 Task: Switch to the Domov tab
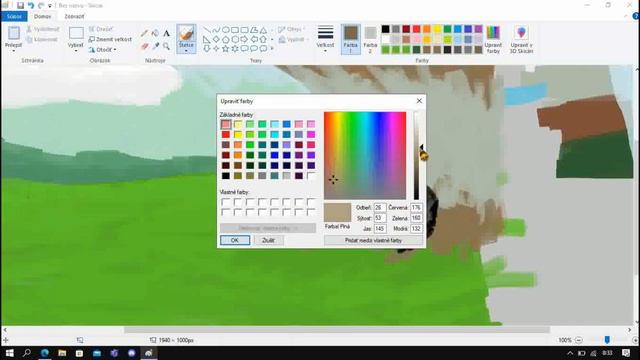(42, 16)
